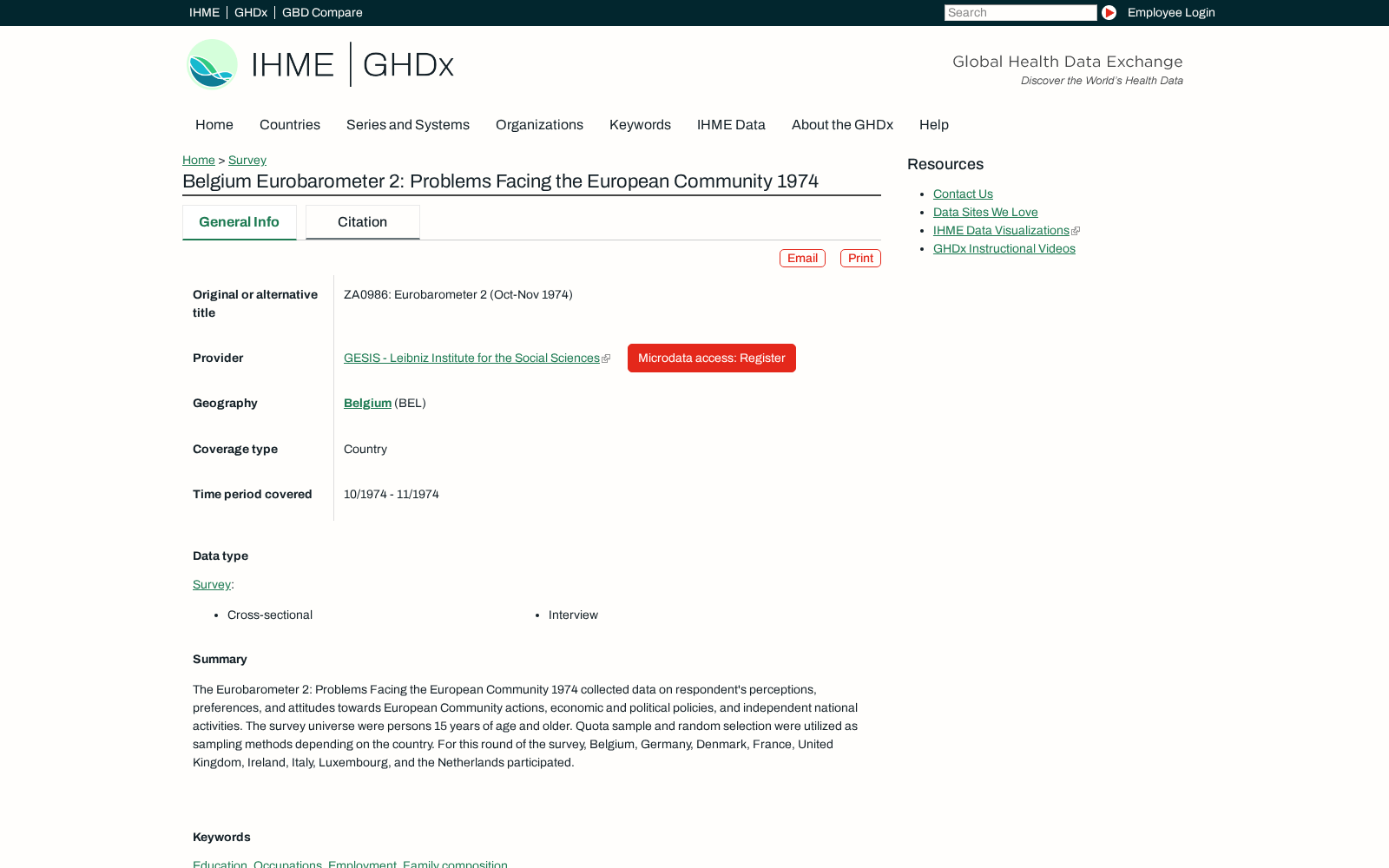Open Contact Us resource link
Viewport: 1389px width, 868px height.
(963, 194)
